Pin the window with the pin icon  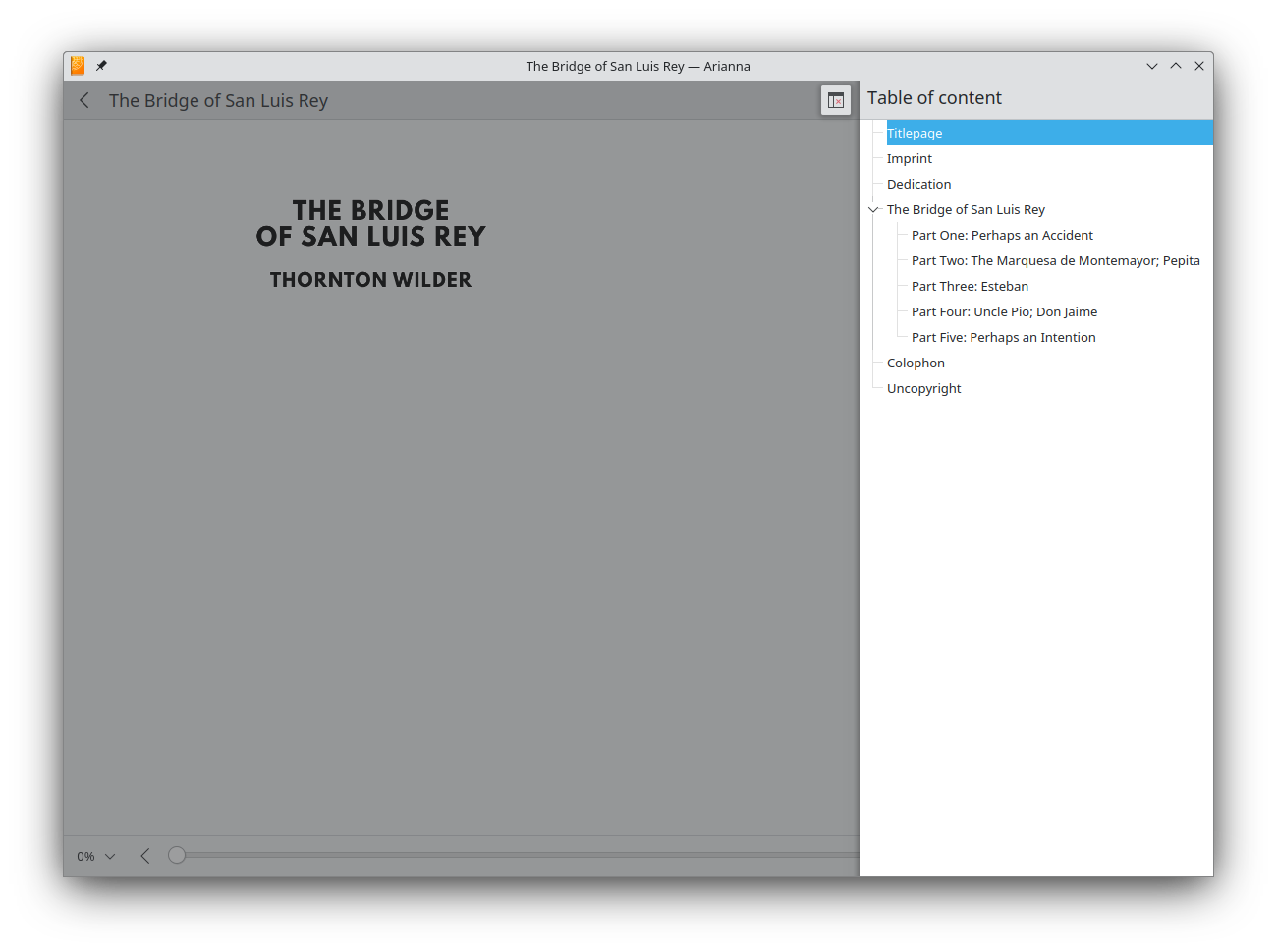pos(101,66)
